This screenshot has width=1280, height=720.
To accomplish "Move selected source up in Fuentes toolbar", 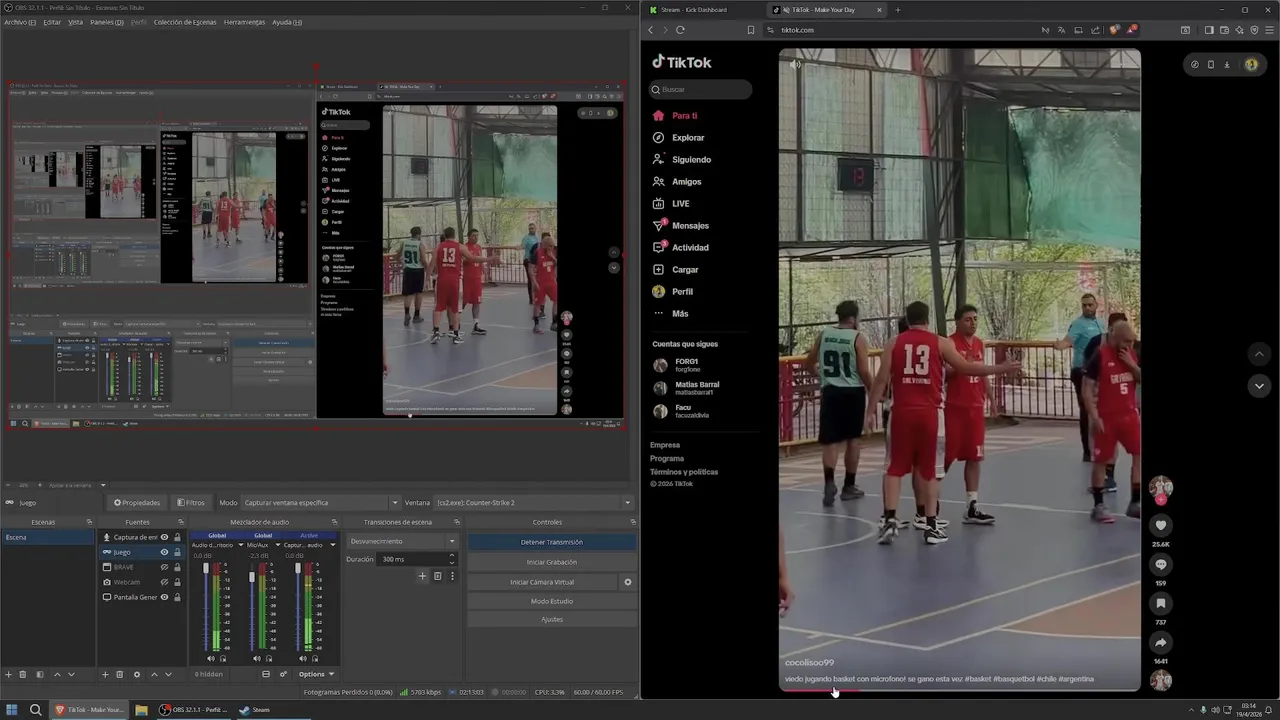I will (x=153, y=674).
